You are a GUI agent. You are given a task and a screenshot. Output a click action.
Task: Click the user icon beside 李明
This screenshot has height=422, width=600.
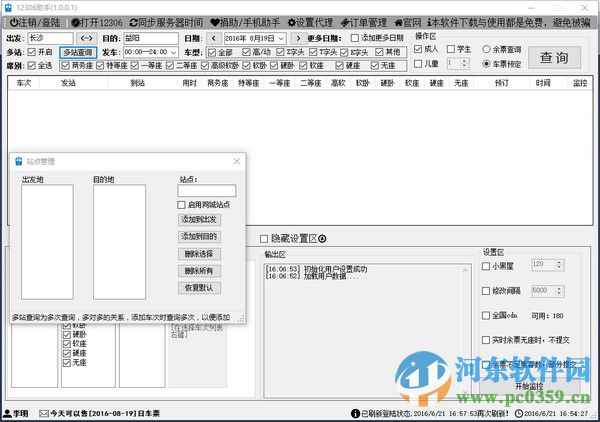click(7, 413)
